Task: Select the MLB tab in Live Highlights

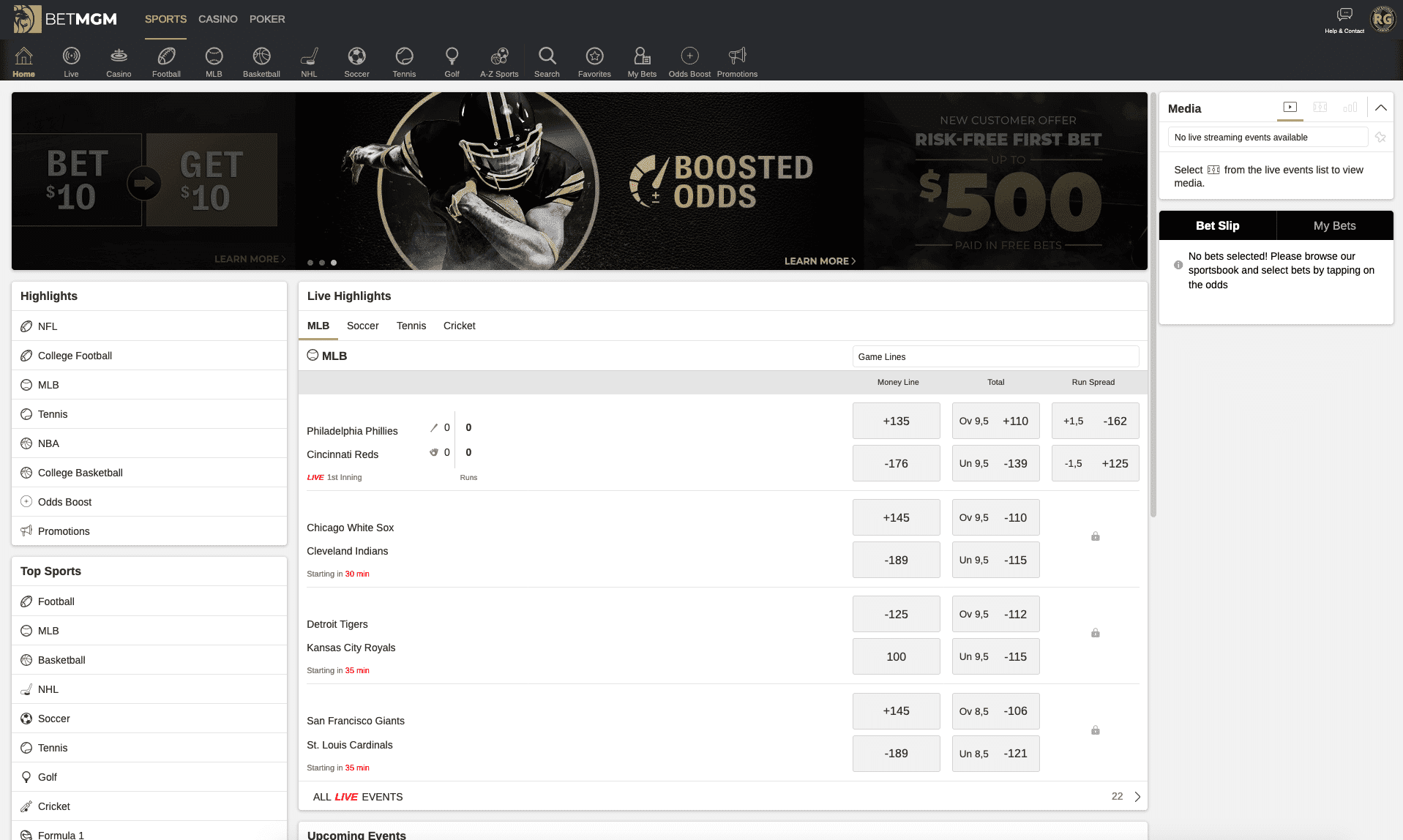Action: 318,326
